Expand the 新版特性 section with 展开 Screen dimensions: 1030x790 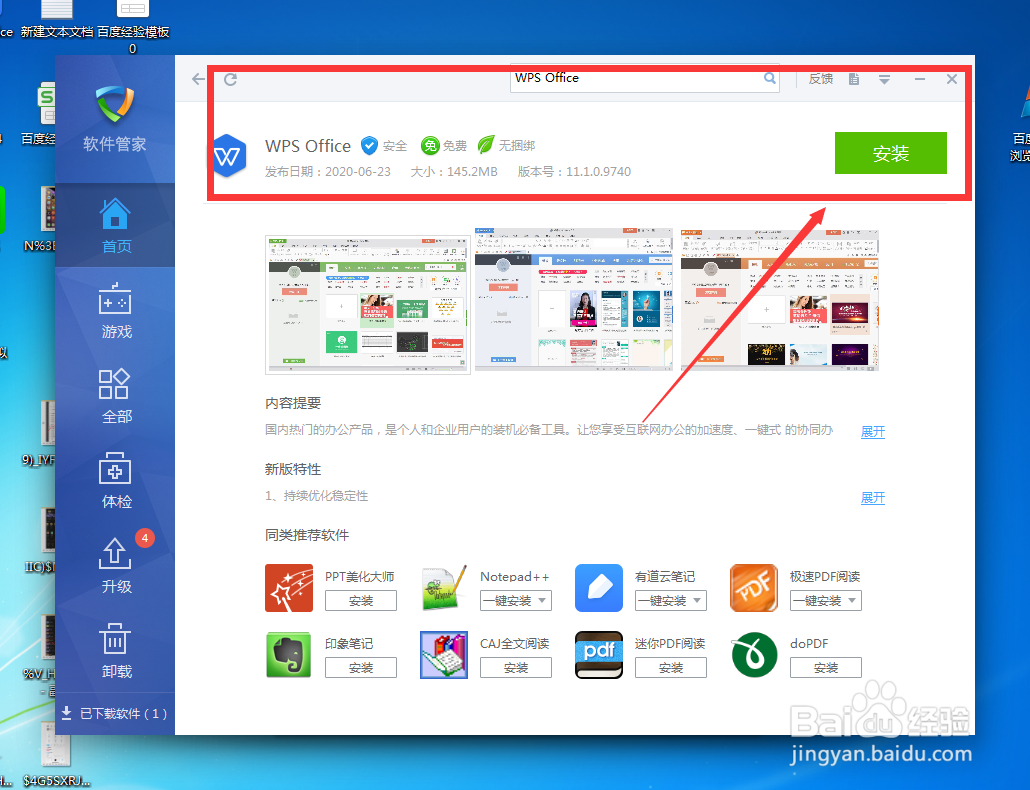click(x=872, y=498)
